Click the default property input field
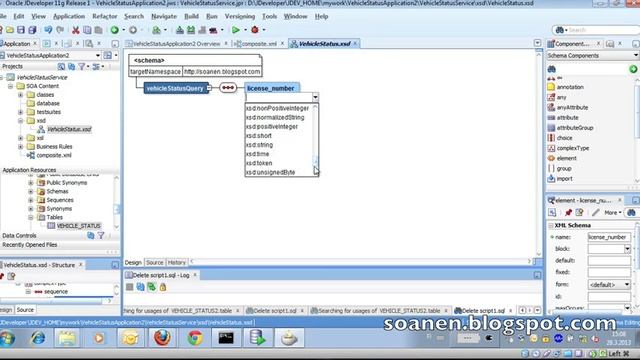The width and height of the screenshot is (640, 360). (x=609, y=260)
